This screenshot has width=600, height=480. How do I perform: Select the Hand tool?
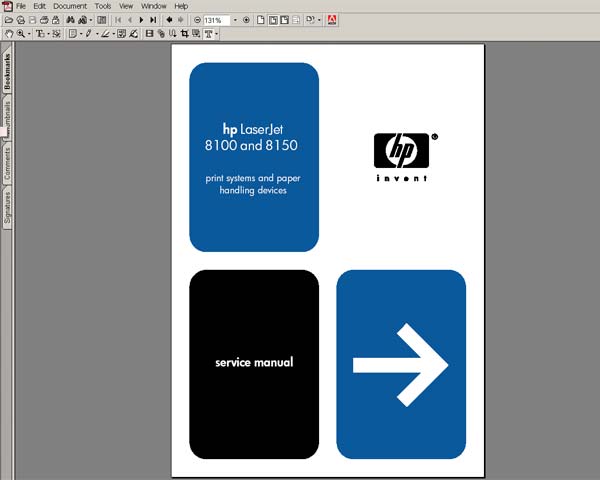pyautogui.click(x=8, y=34)
